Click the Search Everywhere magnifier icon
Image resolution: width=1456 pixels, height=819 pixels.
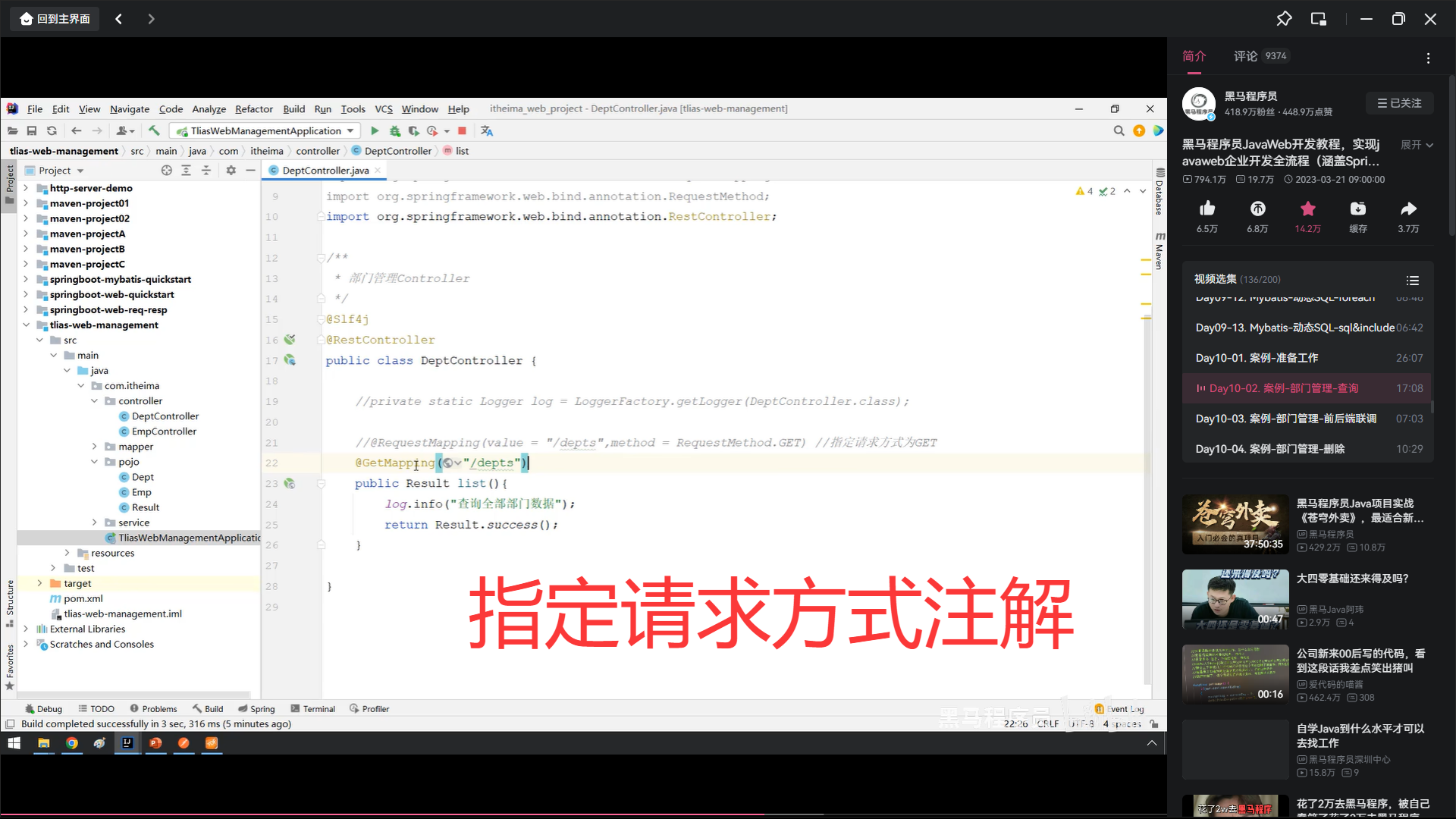1119,130
